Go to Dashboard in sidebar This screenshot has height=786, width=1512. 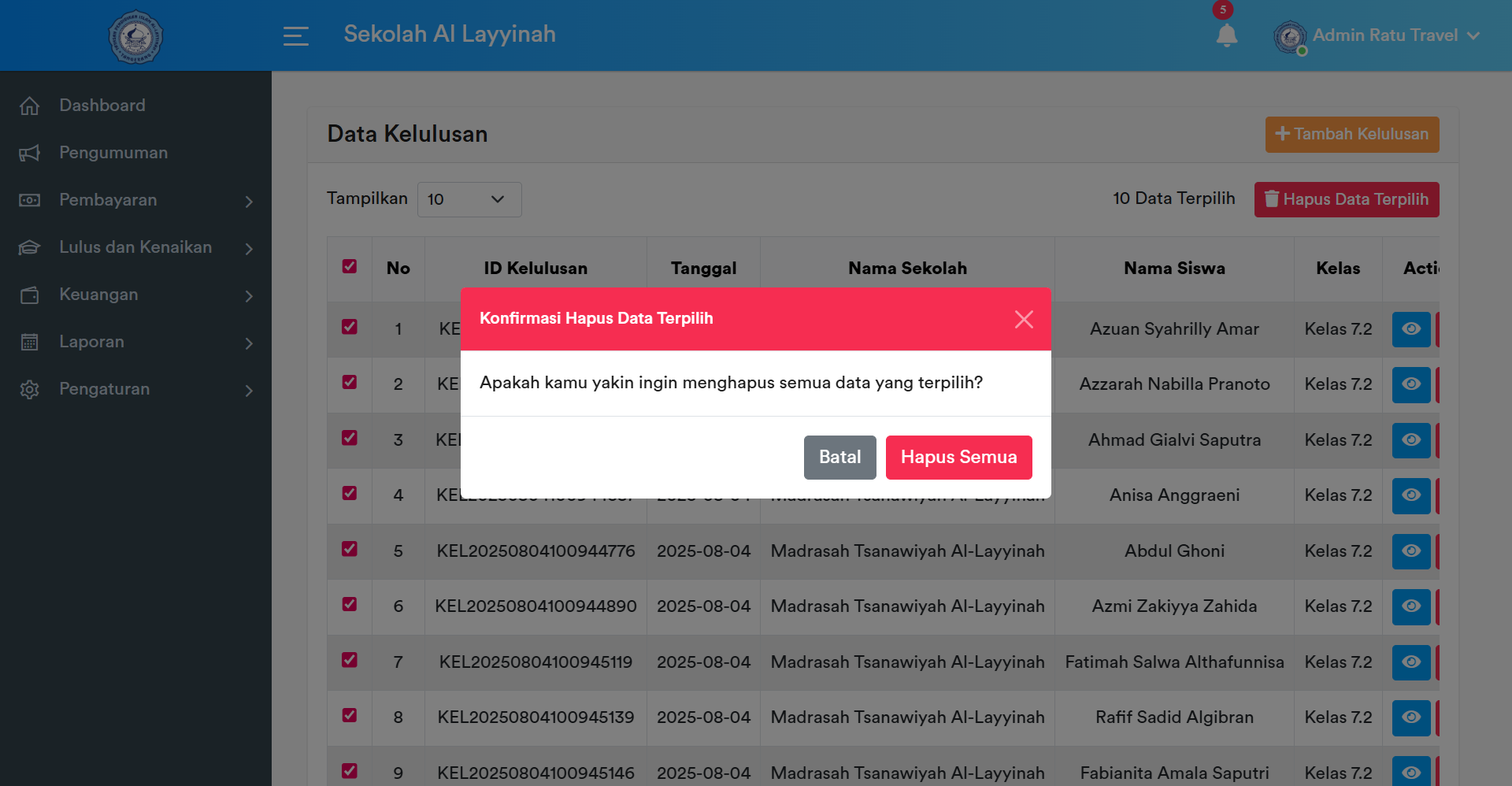point(102,106)
